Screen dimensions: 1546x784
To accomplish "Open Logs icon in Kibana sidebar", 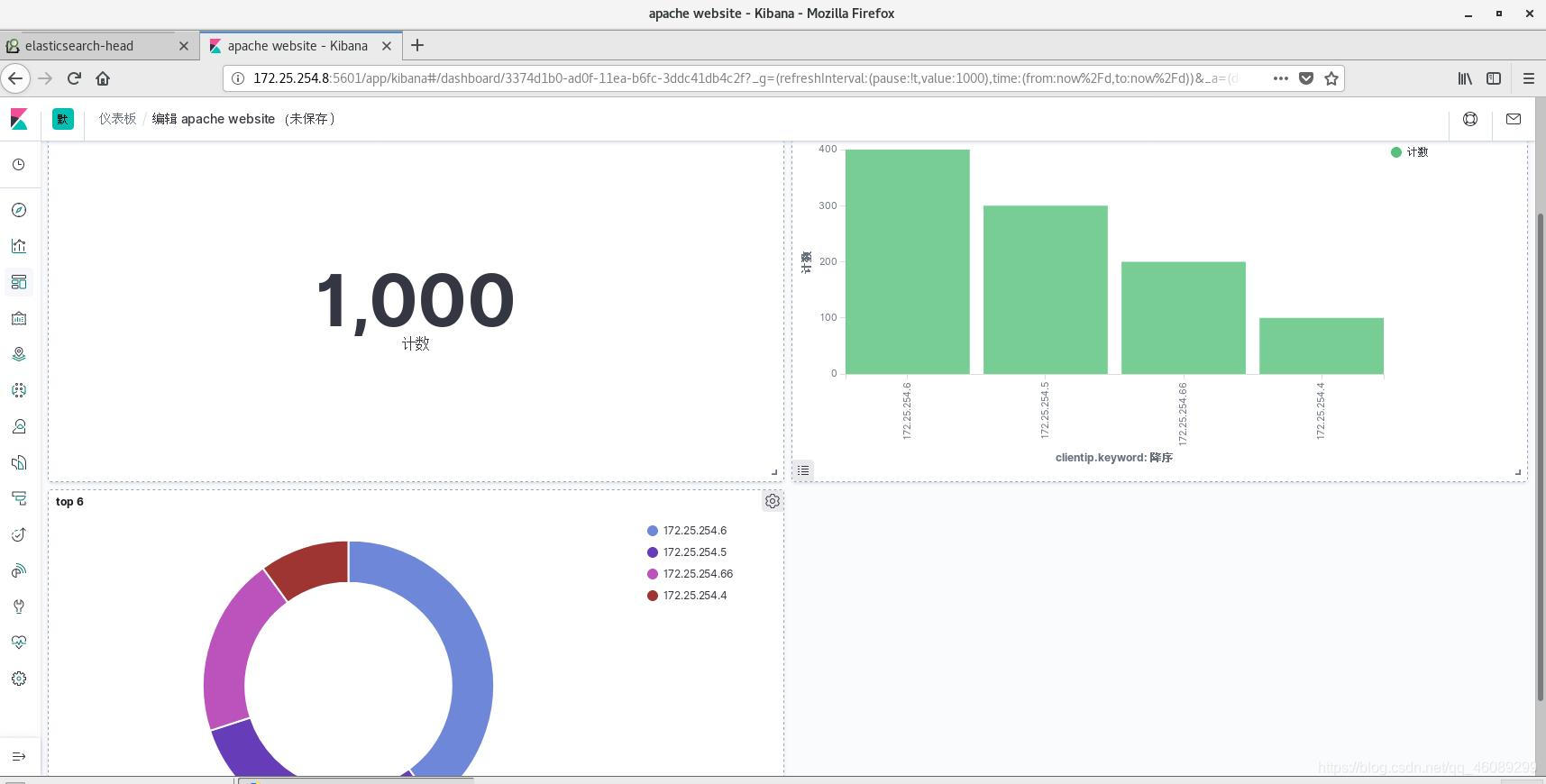I will (19, 462).
